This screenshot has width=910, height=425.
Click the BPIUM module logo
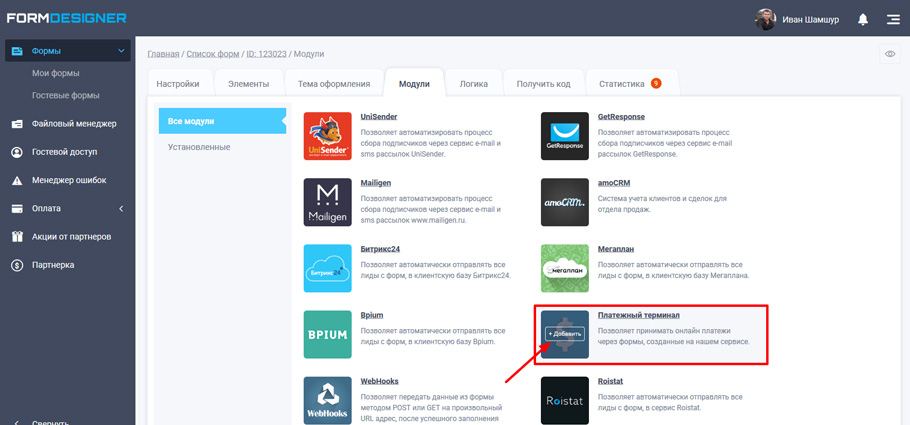click(327, 334)
